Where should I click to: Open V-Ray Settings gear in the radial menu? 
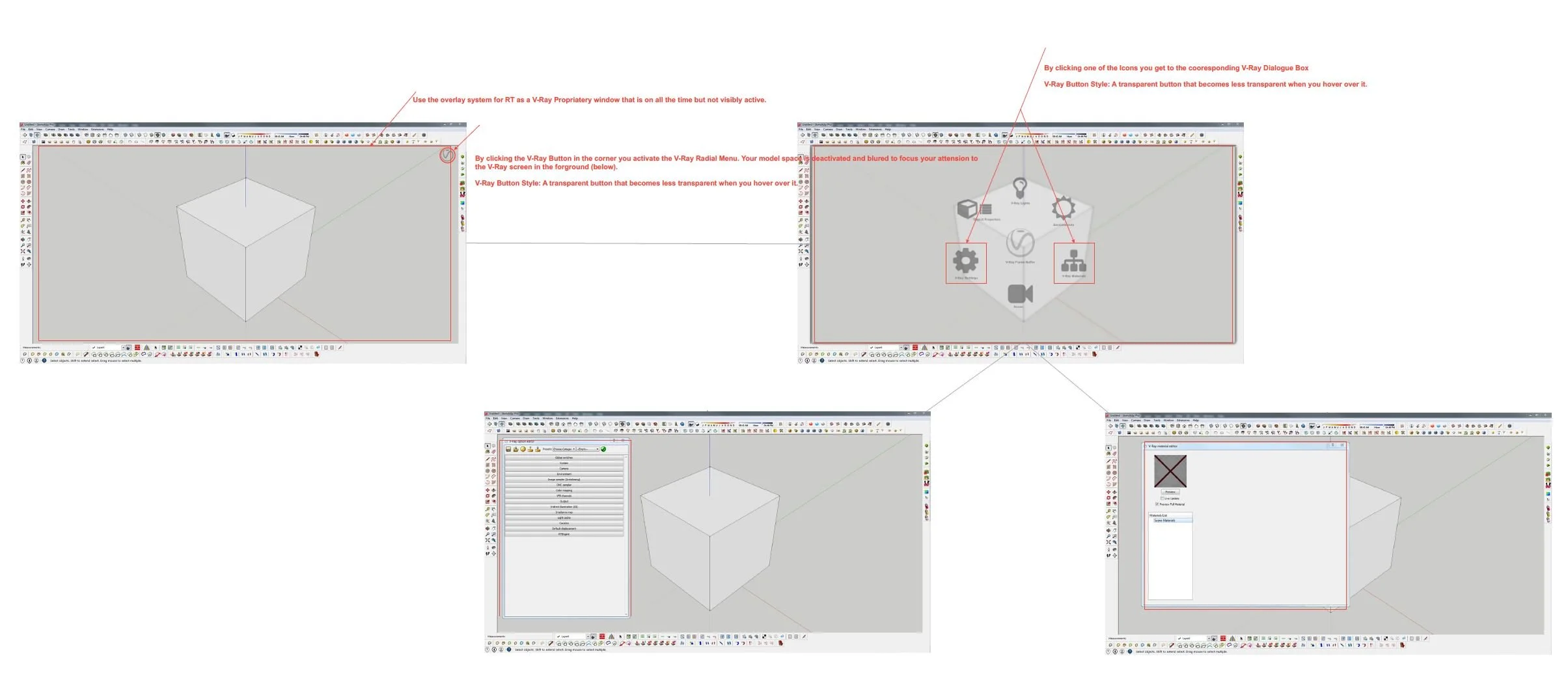point(965,260)
